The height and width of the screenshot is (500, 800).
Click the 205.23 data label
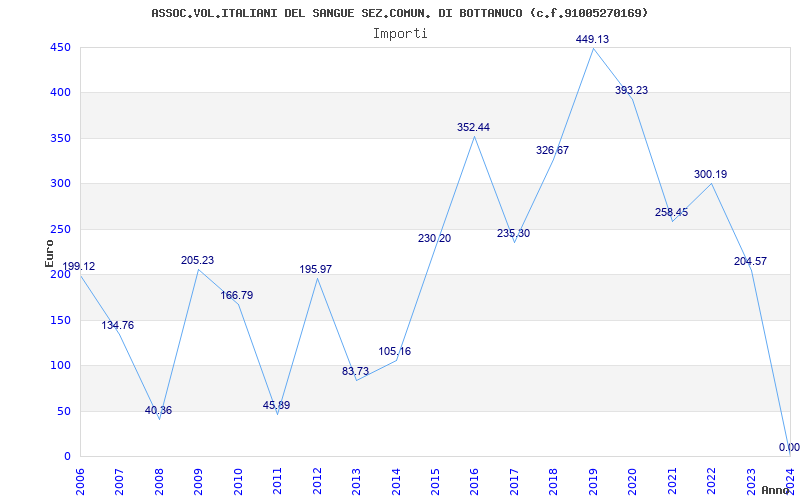click(197, 261)
